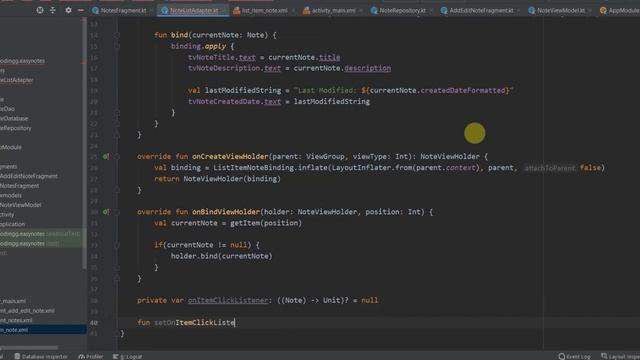Switch to the NoteRepository.kt tab
The height and width of the screenshot is (360, 640).
point(402,11)
